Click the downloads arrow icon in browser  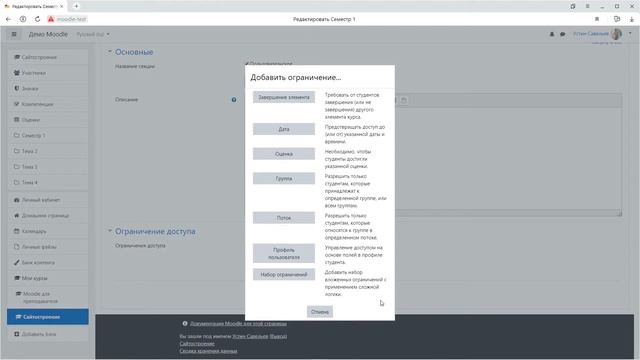(631, 19)
